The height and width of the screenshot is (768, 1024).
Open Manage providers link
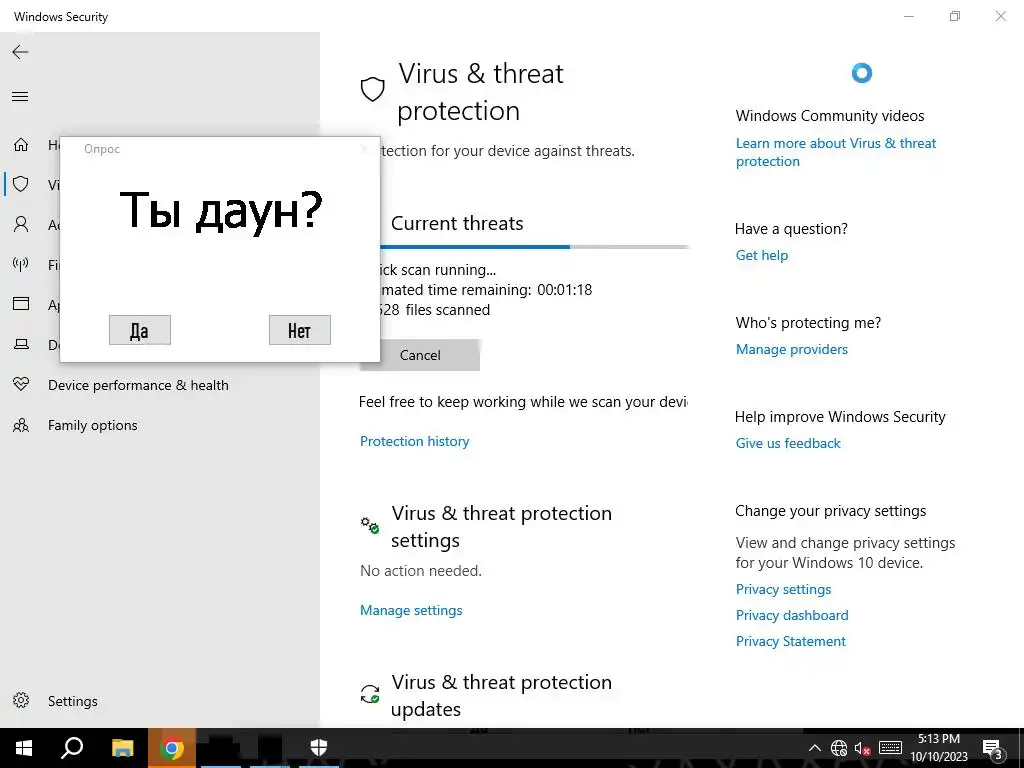point(792,349)
